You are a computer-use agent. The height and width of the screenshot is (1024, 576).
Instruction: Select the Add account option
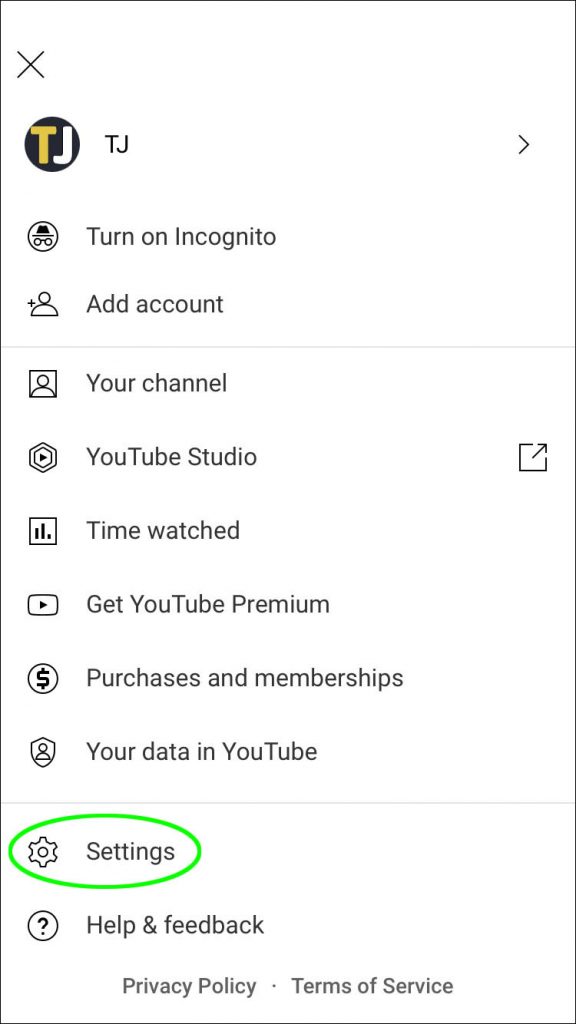[155, 304]
